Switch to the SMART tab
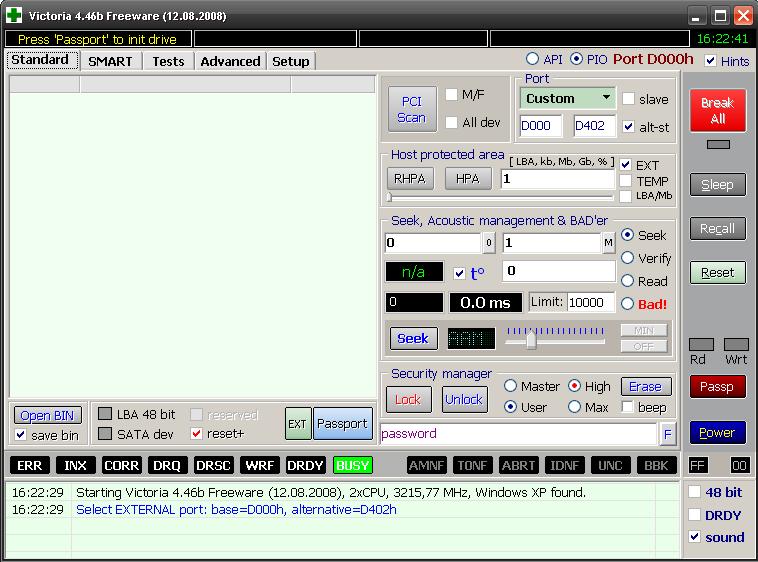 click(110, 61)
